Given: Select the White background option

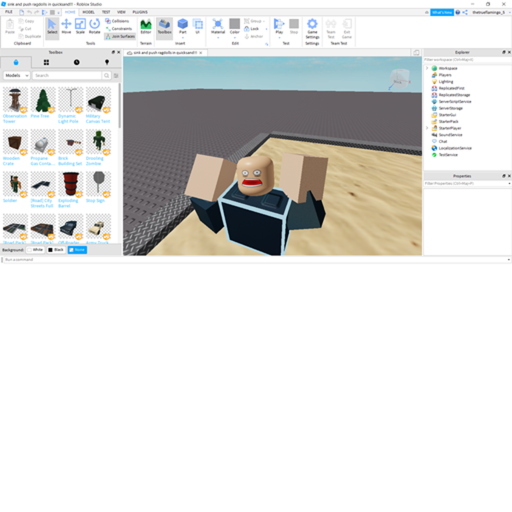Looking at the screenshot, I should [x=35, y=250].
